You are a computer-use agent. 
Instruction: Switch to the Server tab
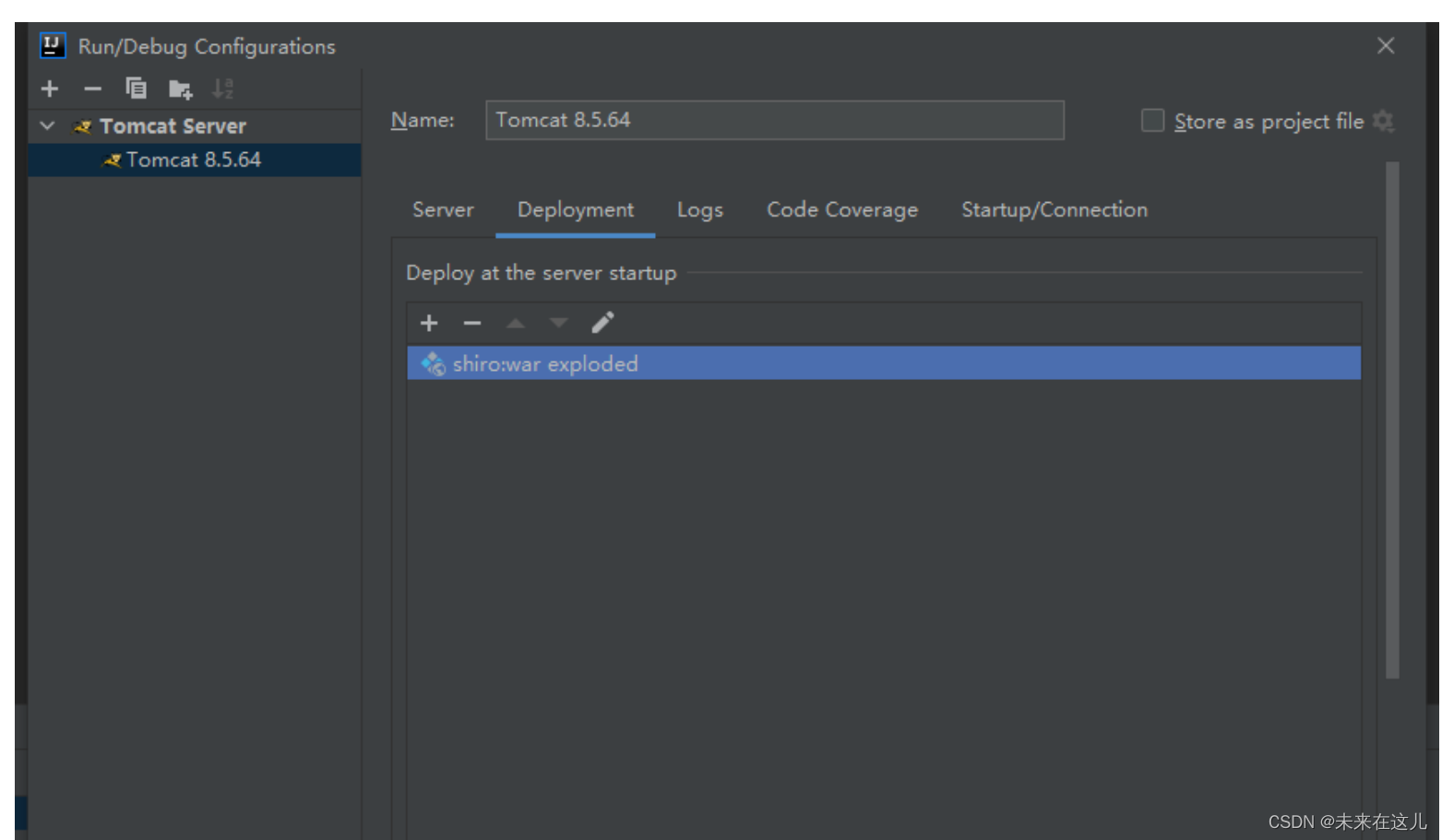coord(443,209)
